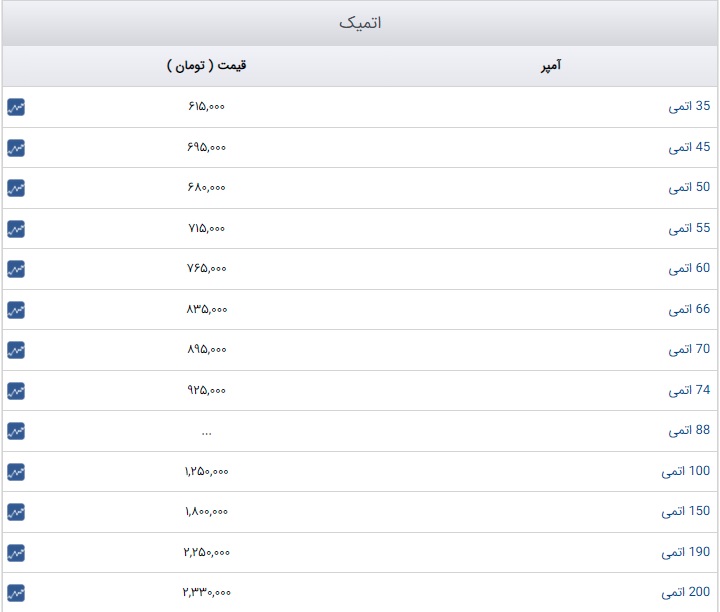
Task: Click chart icon for 100 اتمی
Action: point(16,472)
